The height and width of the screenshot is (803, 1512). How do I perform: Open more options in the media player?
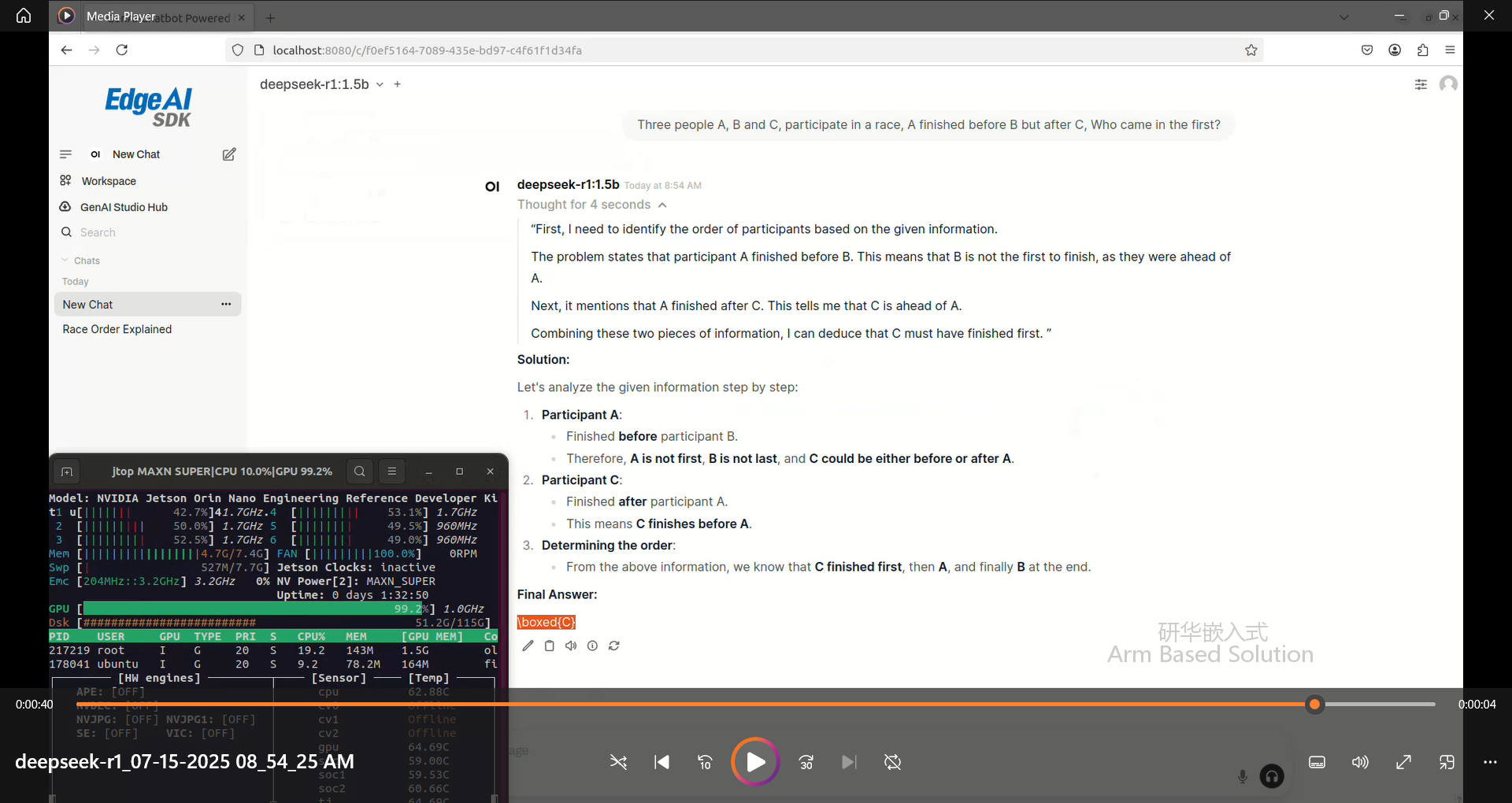pos(1490,762)
